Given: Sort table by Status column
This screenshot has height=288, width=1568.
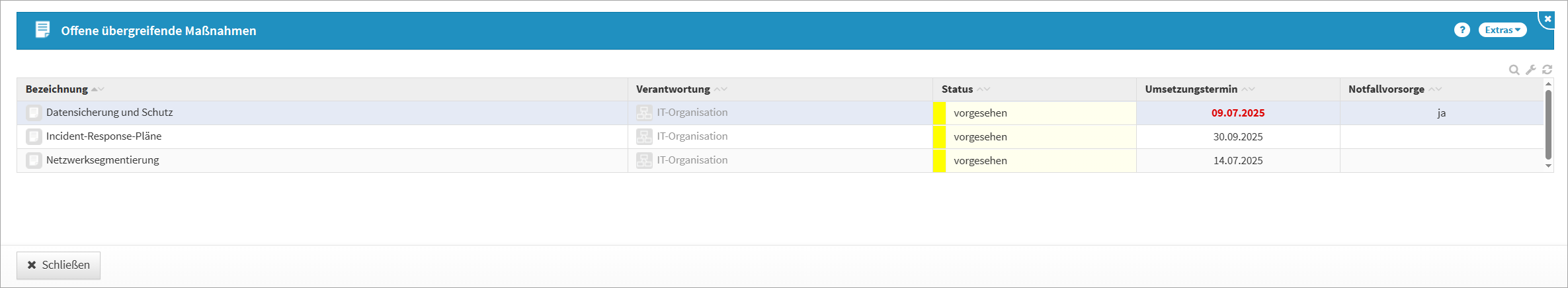Looking at the screenshot, I should click(957, 89).
